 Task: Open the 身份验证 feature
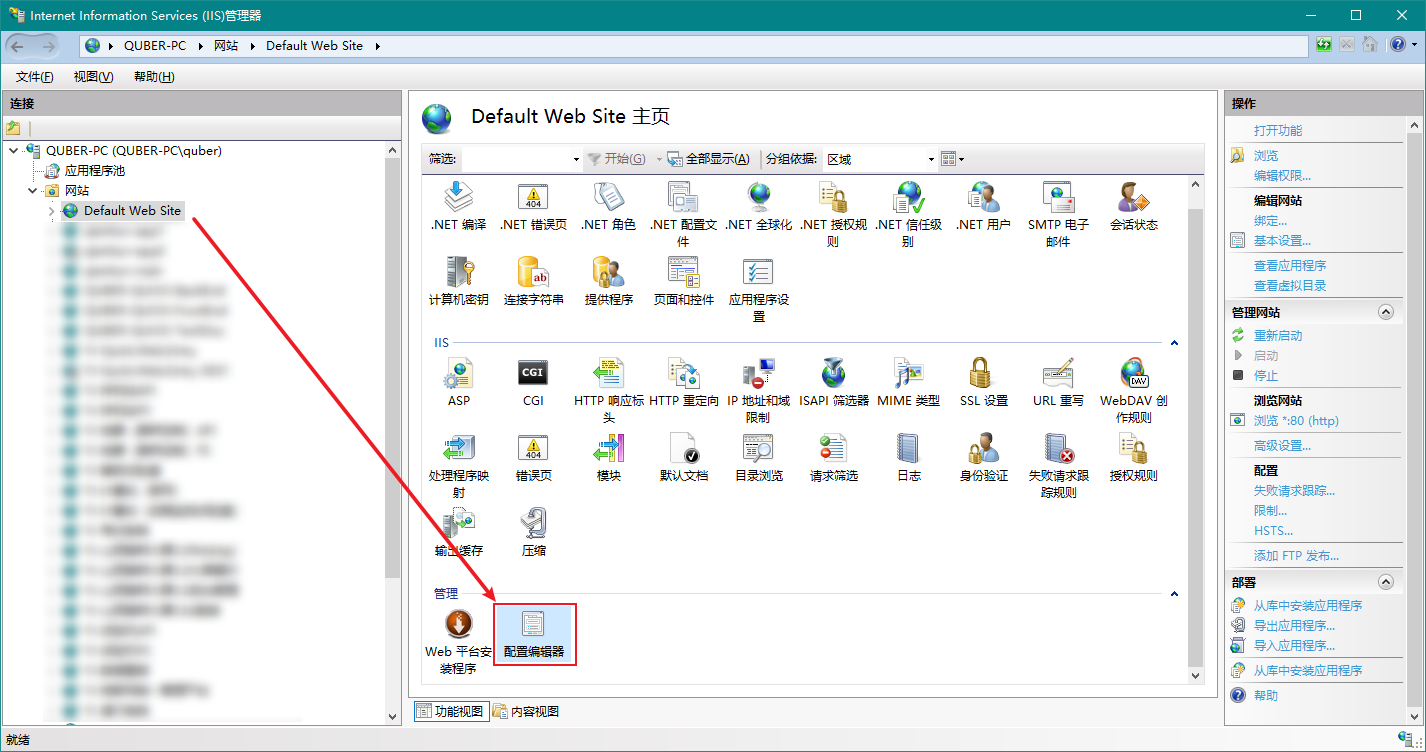(981, 450)
